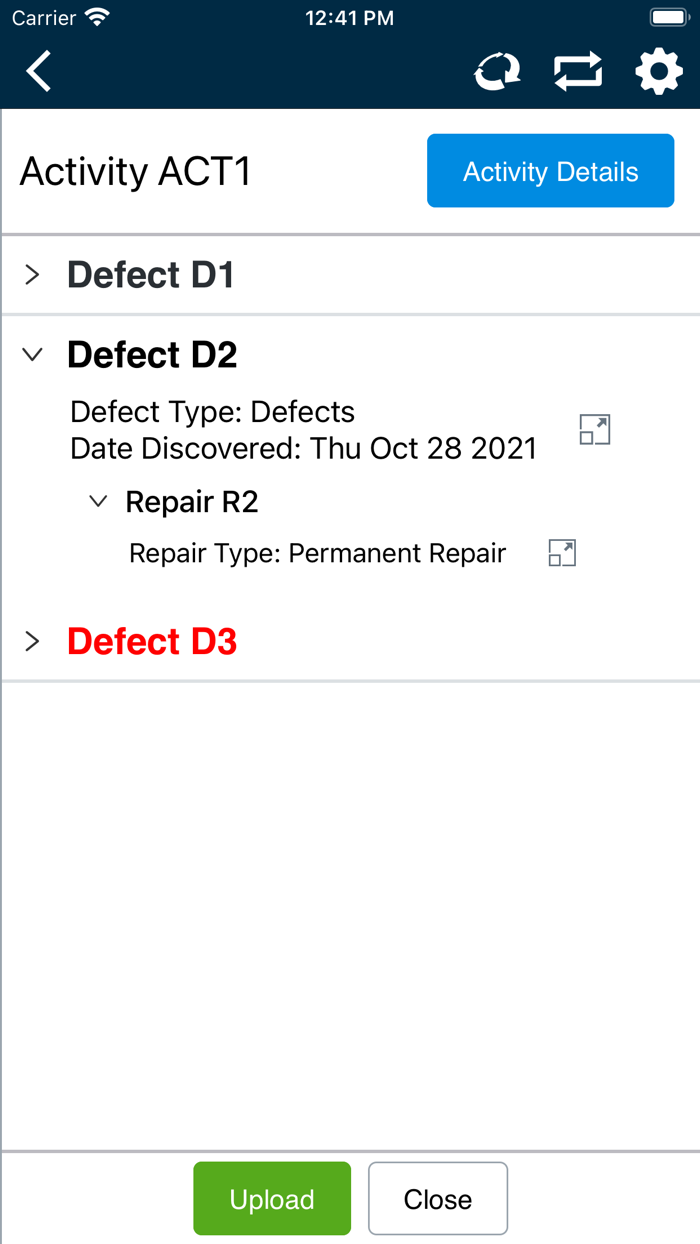Open Repair R2 details expand icon

coord(562,553)
